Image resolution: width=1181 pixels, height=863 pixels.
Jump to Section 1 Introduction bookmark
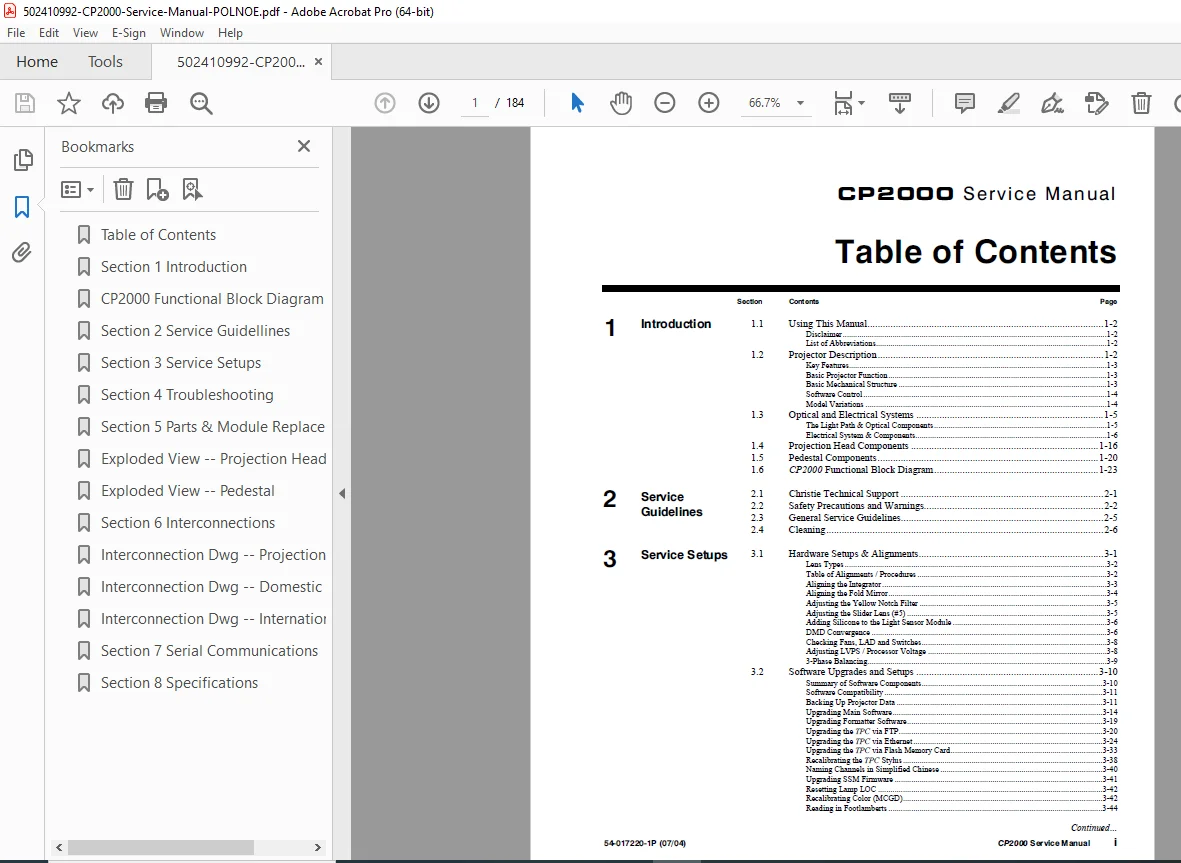(174, 267)
